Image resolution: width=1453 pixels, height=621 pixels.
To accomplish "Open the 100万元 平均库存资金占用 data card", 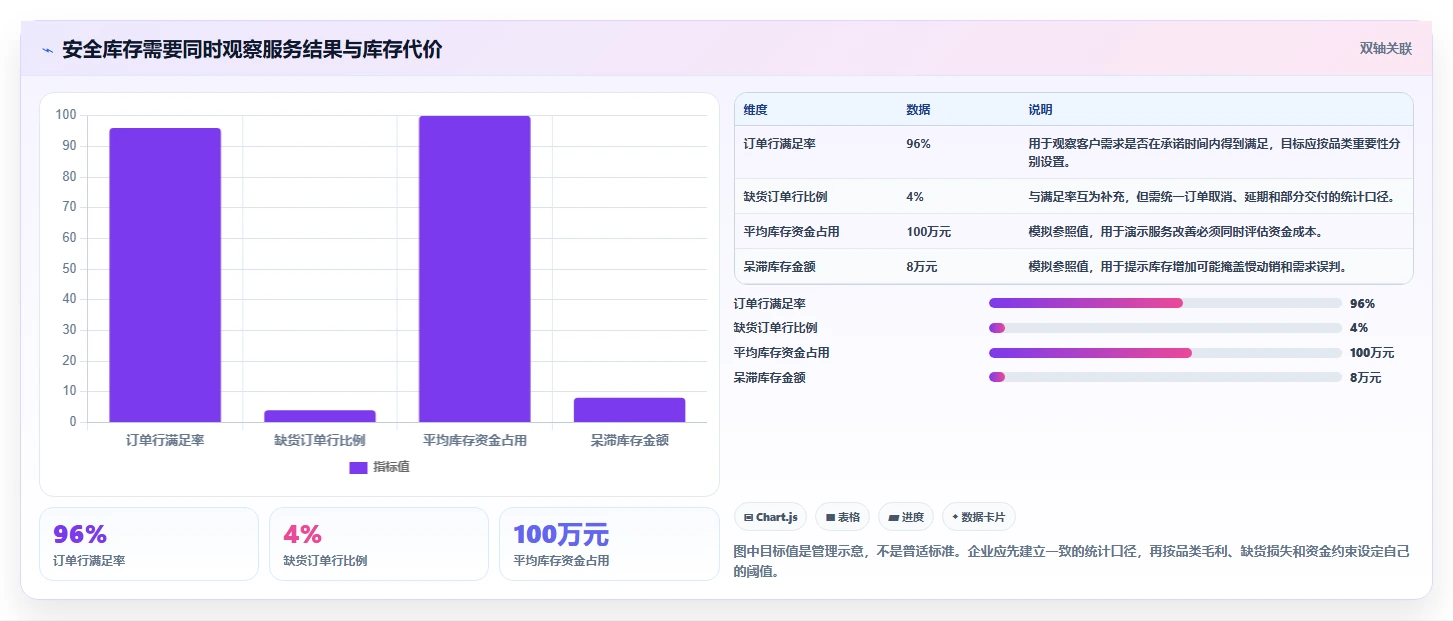I will pos(609,544).
